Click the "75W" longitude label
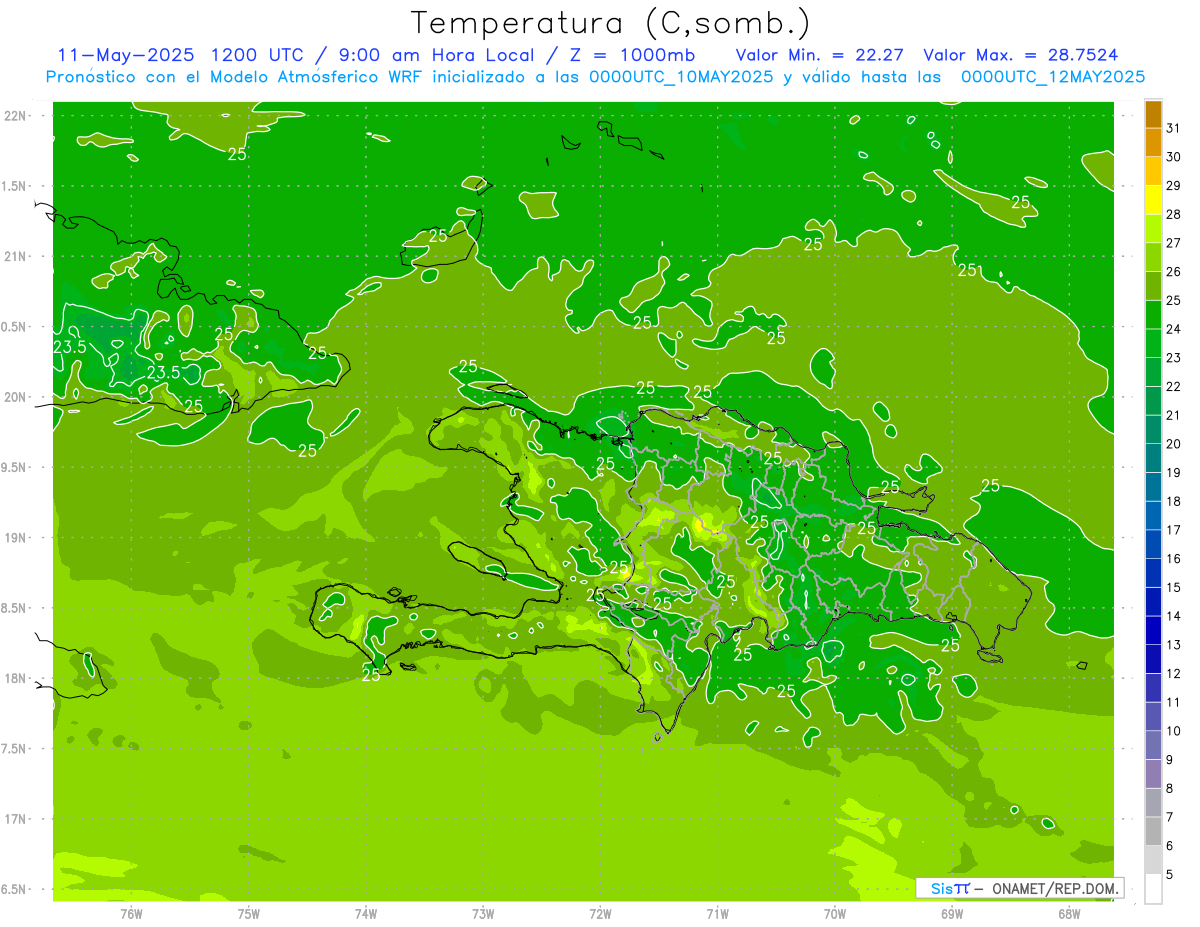Viewport: 1200px width, 927px height. [x=248, y=913]
